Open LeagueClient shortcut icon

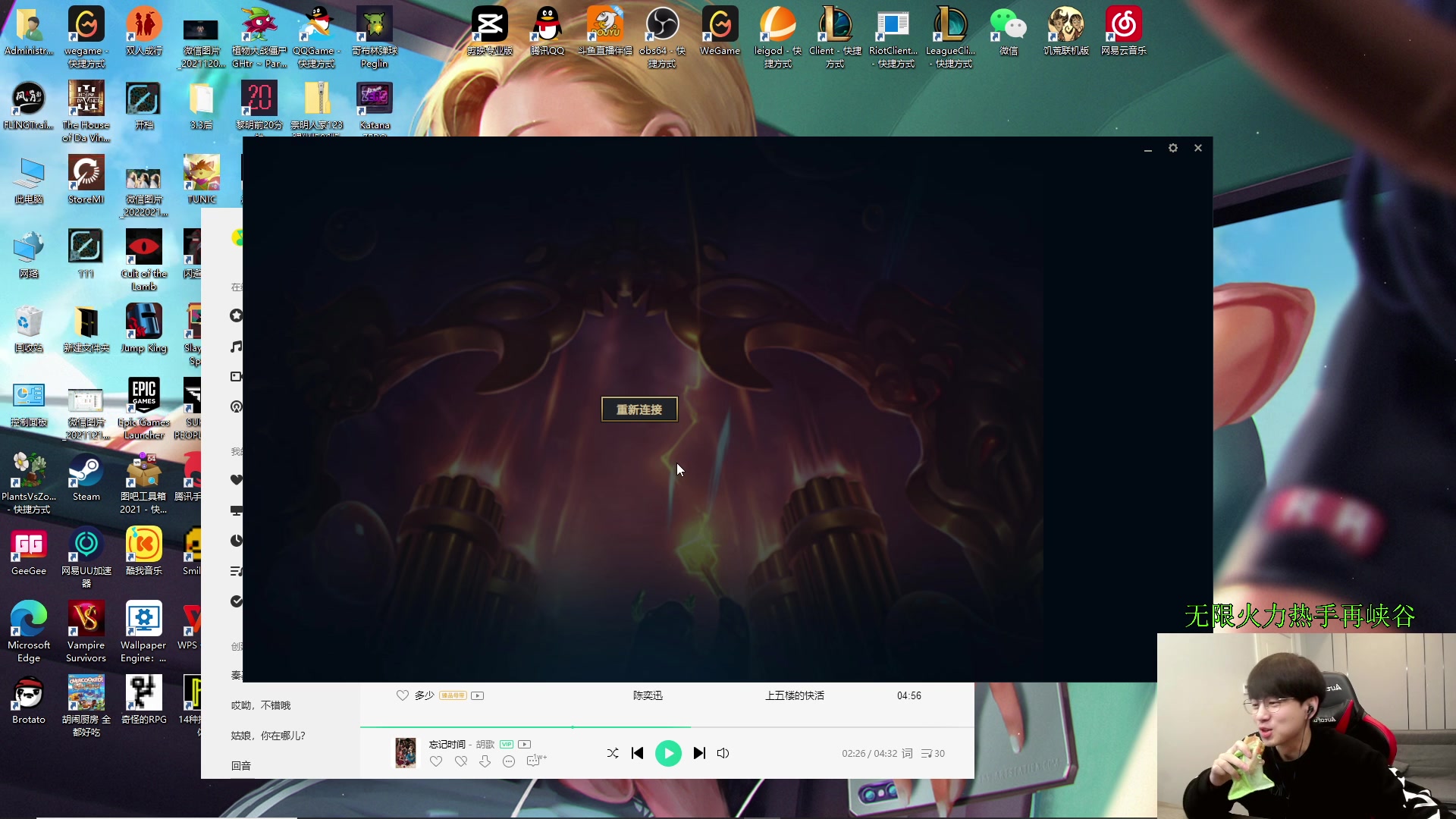(x=950, y=36)
